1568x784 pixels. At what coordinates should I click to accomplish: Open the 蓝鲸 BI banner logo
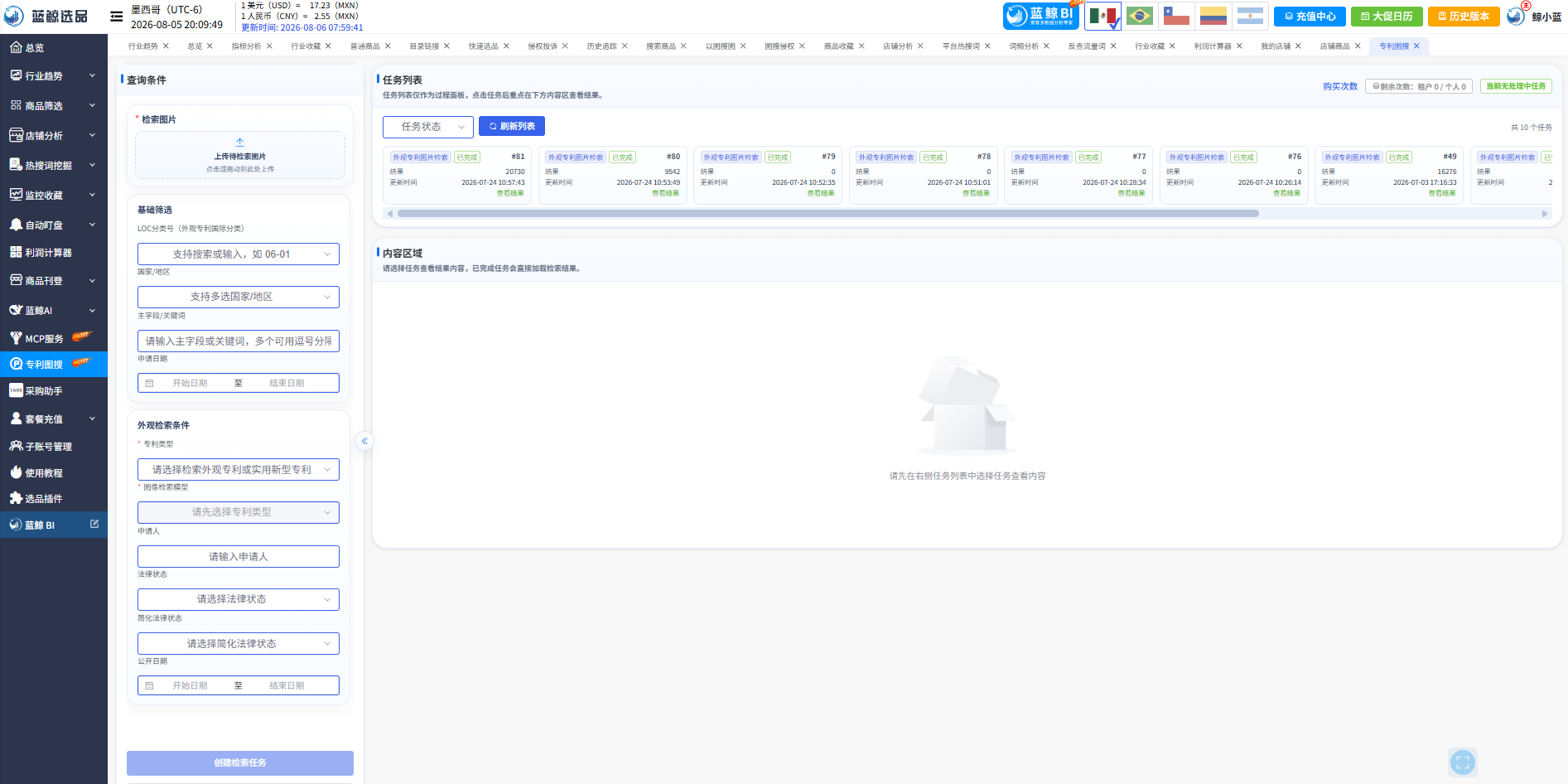tap(1040, 16)
